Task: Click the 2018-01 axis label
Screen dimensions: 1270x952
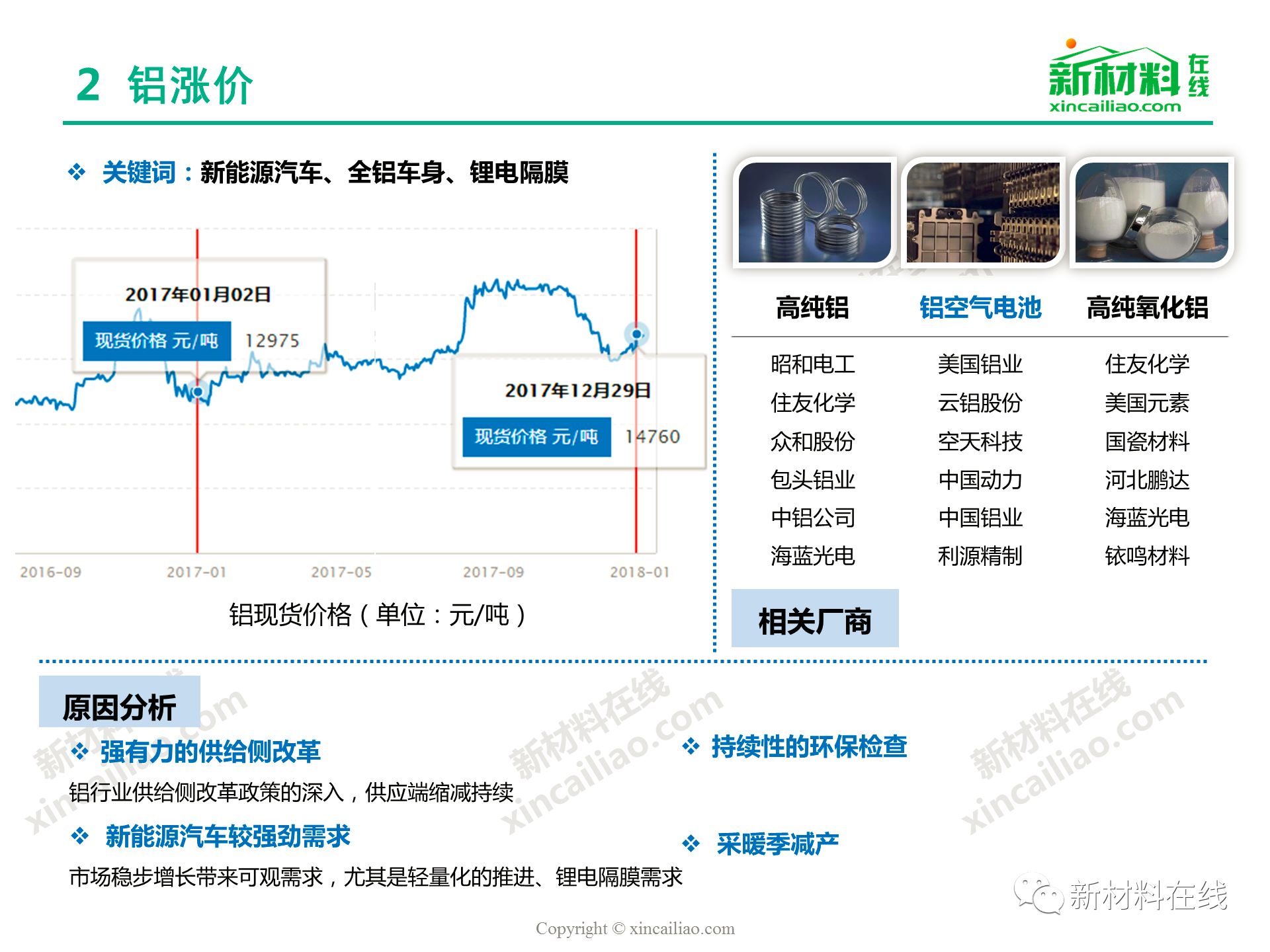Action: coord(640,572)
